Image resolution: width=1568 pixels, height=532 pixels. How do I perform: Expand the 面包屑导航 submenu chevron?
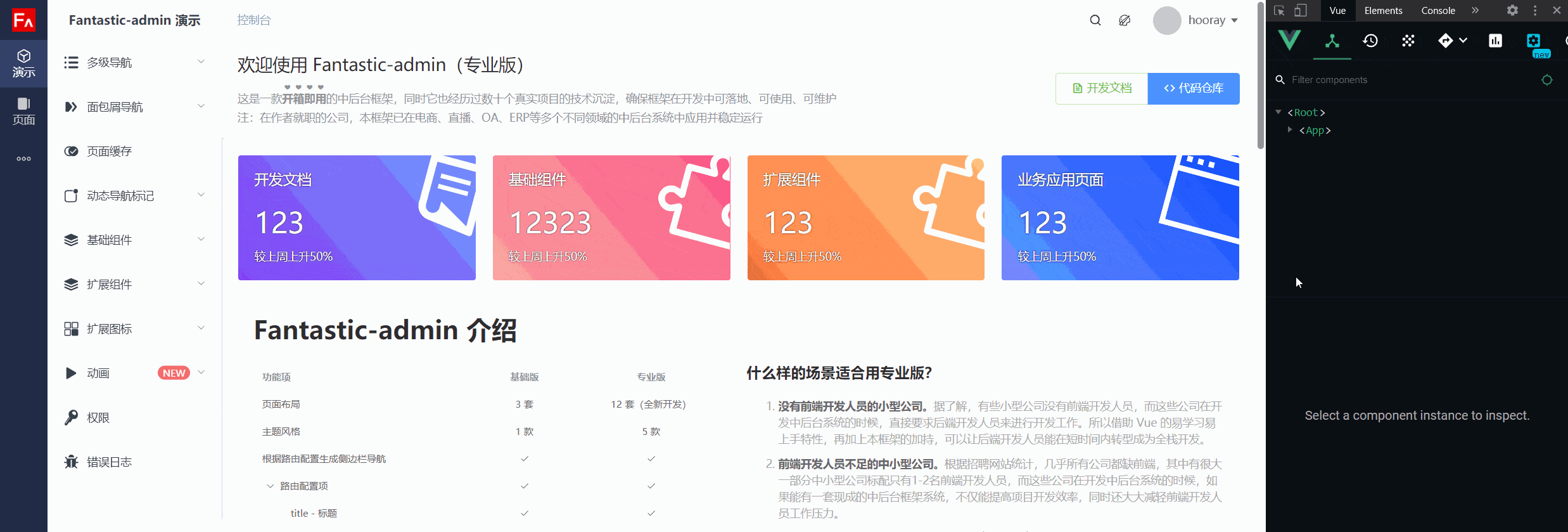click(201, 106)
